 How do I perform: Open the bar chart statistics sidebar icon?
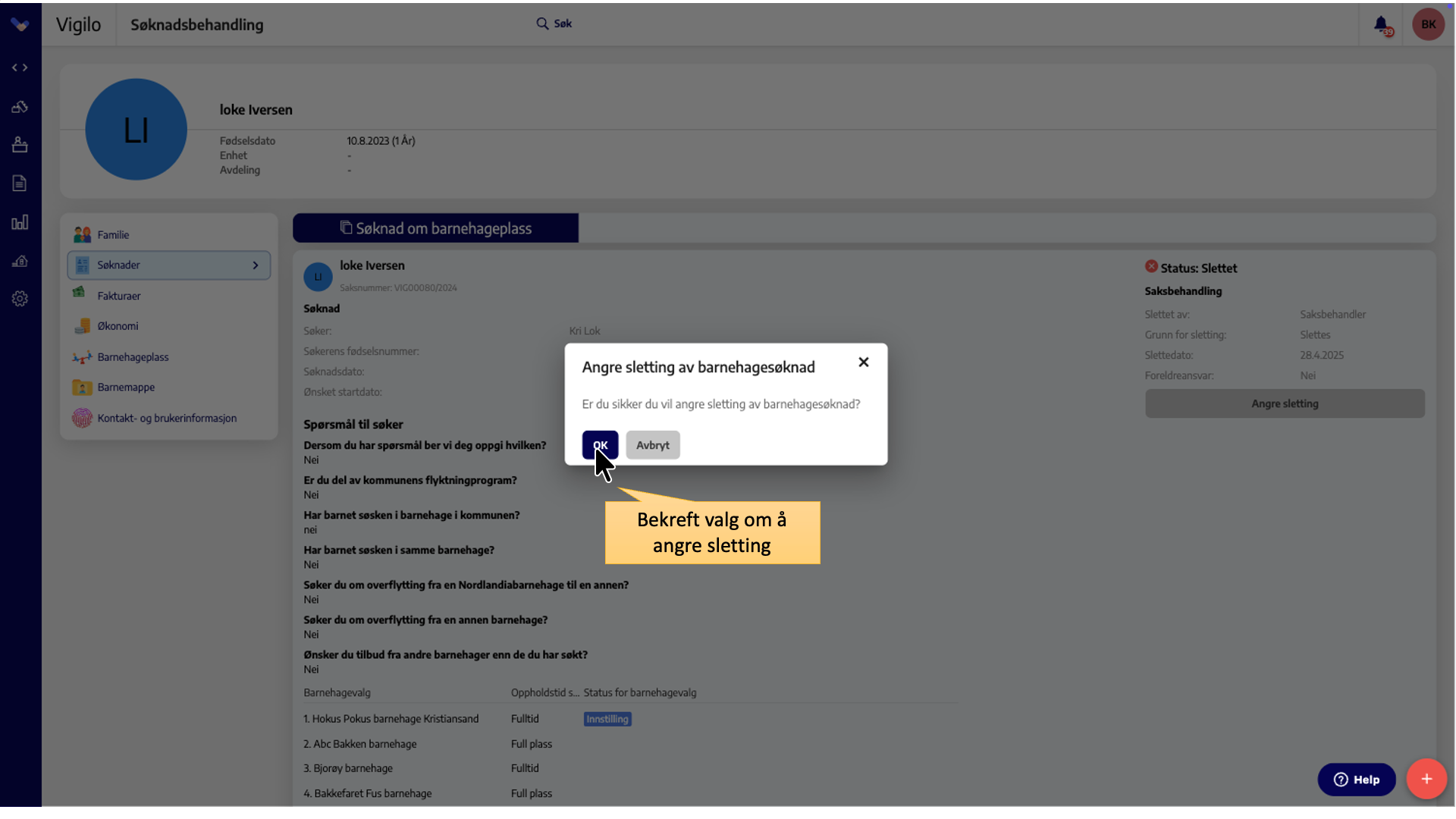pos(20,222)
